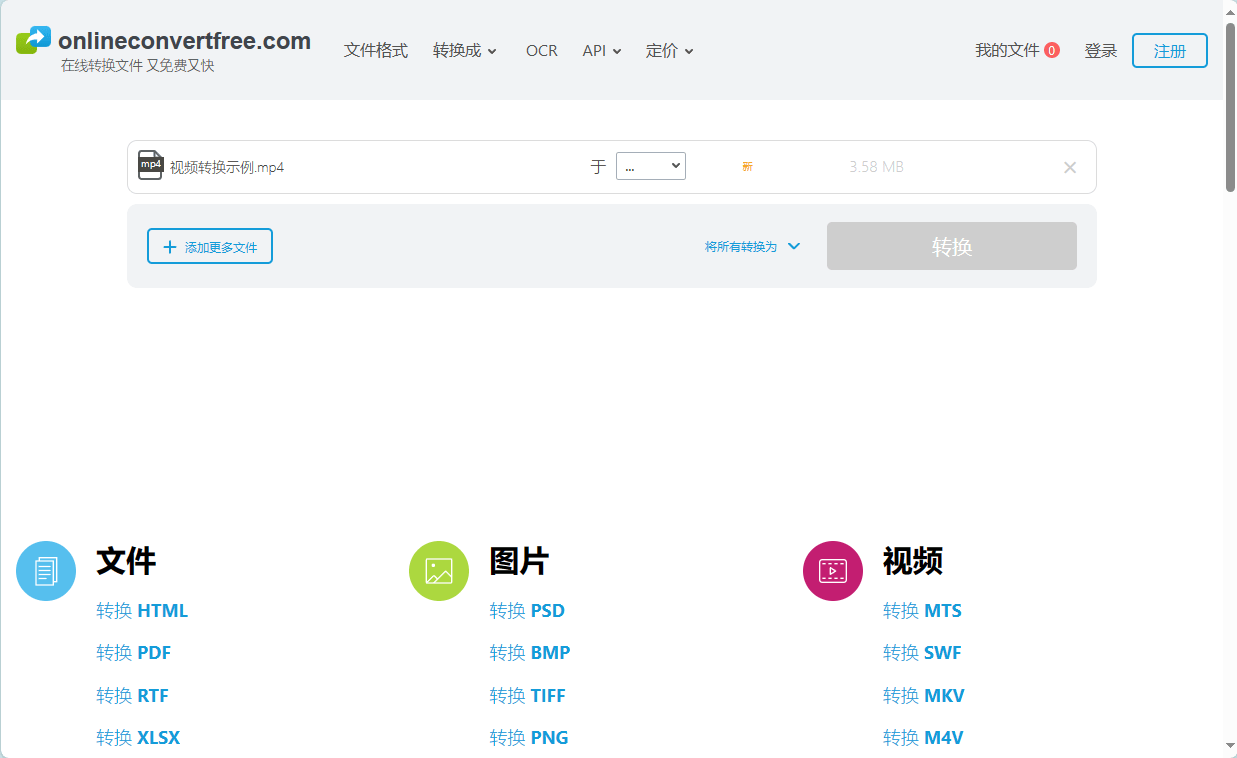Click the pink 视频 video category icon

click(832, 570)
